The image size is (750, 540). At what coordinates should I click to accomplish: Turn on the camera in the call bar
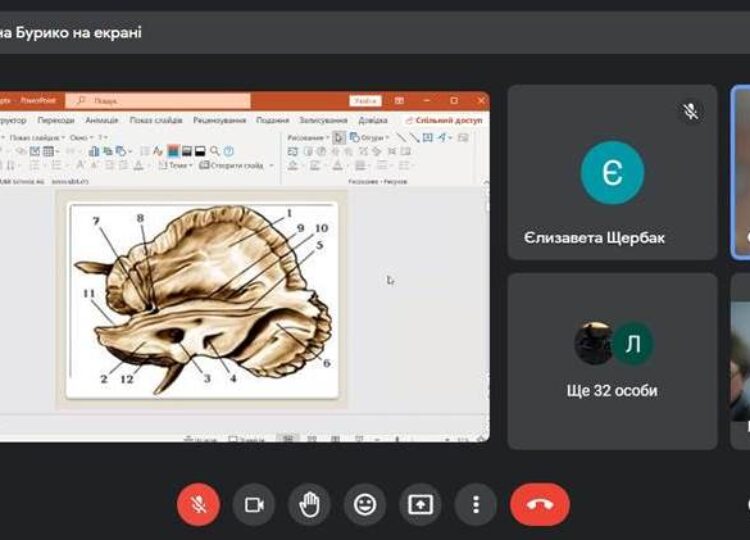(254, 504)
